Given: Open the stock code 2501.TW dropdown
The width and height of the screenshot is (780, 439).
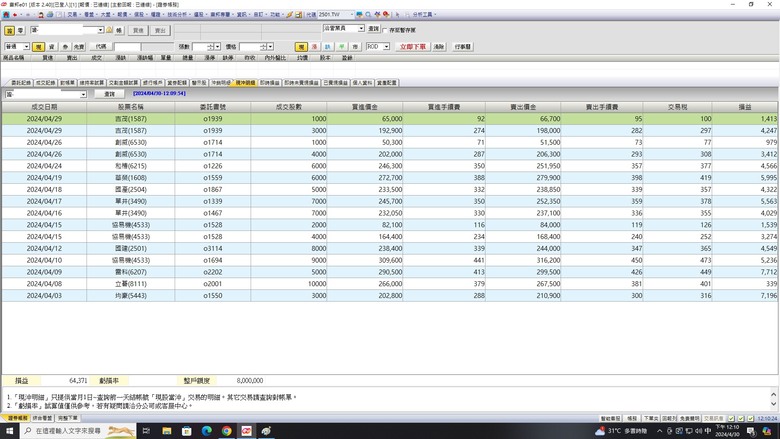Looking at the screenshot, I should pos(352,14).
